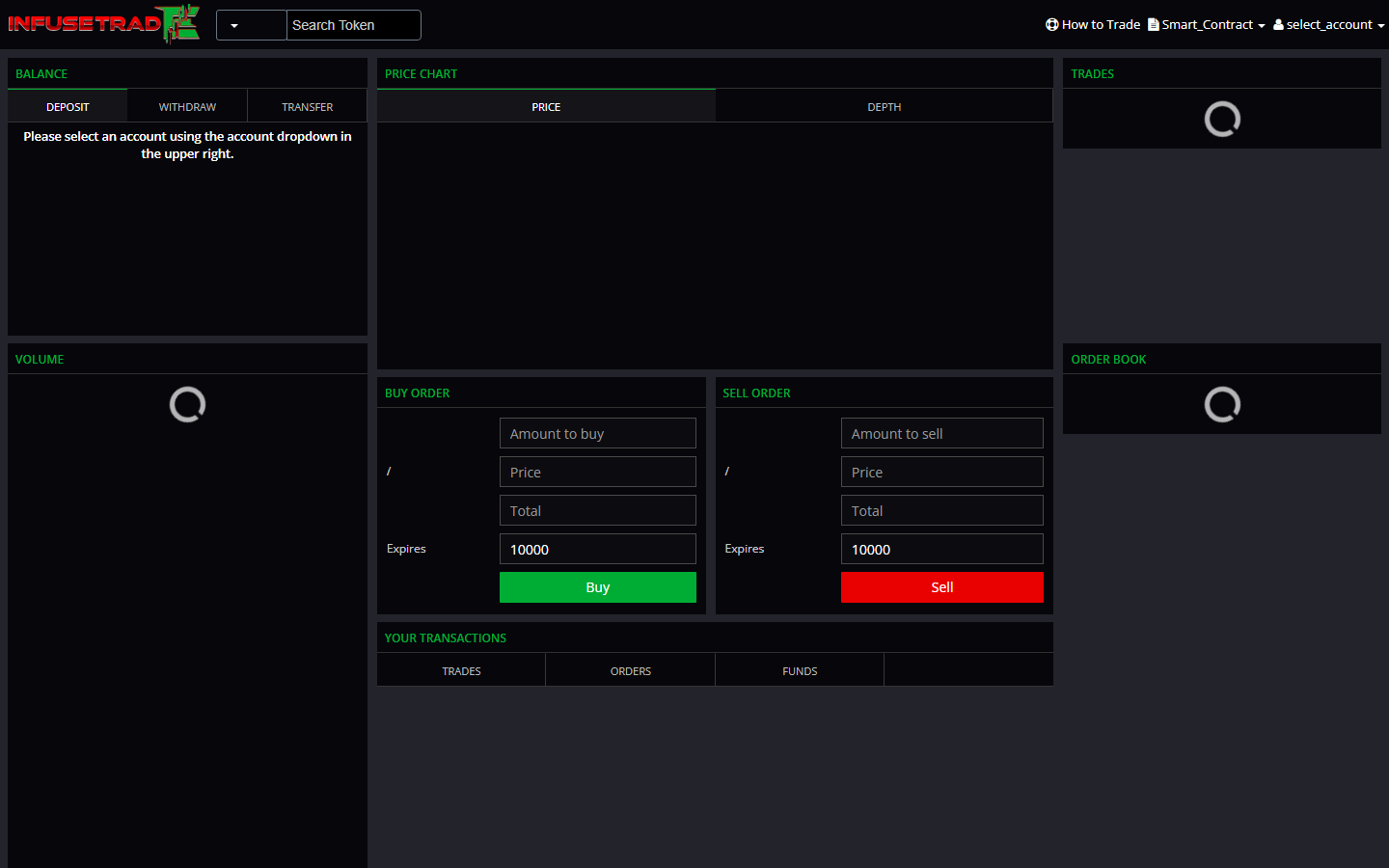Click the red Sell button
This screenshot has height=868, width=1389.
tap(942, 587)
